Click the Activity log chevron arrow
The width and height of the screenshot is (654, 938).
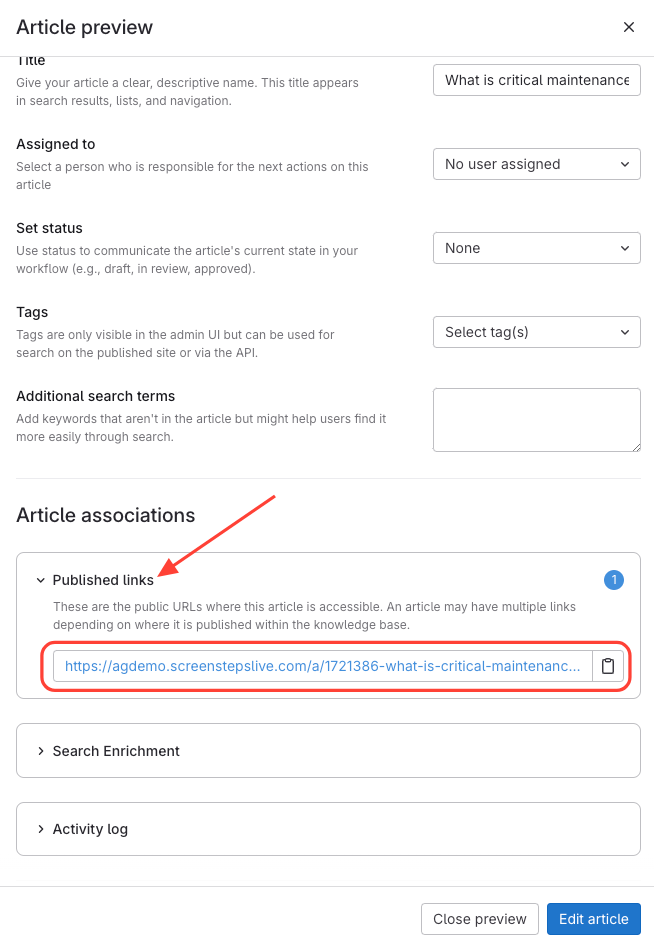coord(41,829)
